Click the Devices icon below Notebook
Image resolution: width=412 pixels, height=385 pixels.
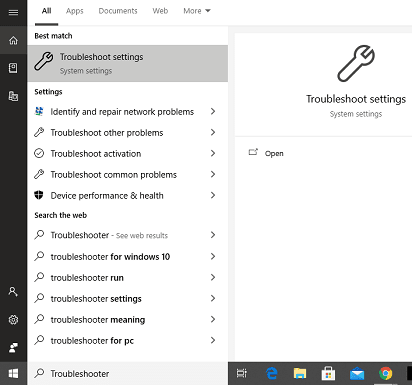(13, 96)
